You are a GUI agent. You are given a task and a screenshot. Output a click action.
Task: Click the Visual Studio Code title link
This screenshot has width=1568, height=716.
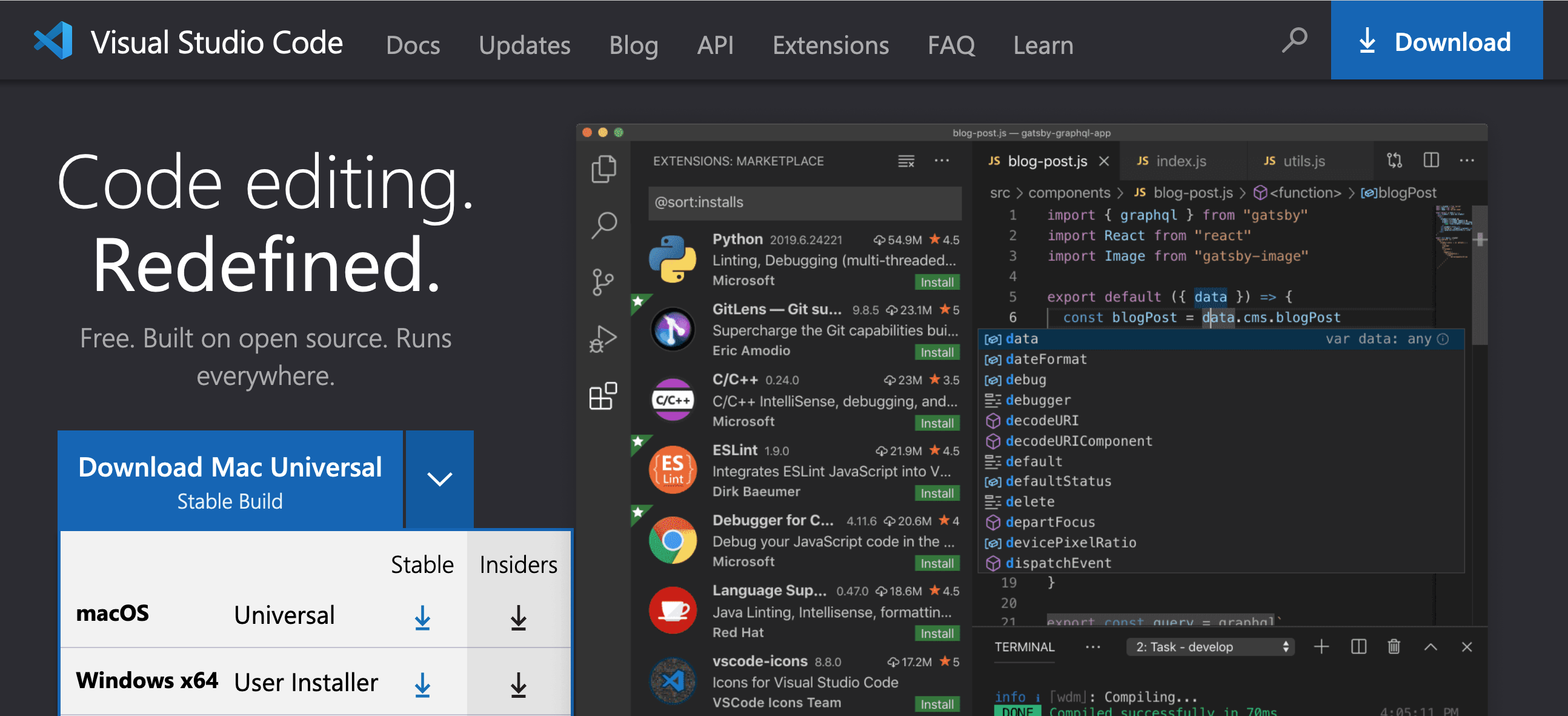pyautogui.click(x=217, y=42)
